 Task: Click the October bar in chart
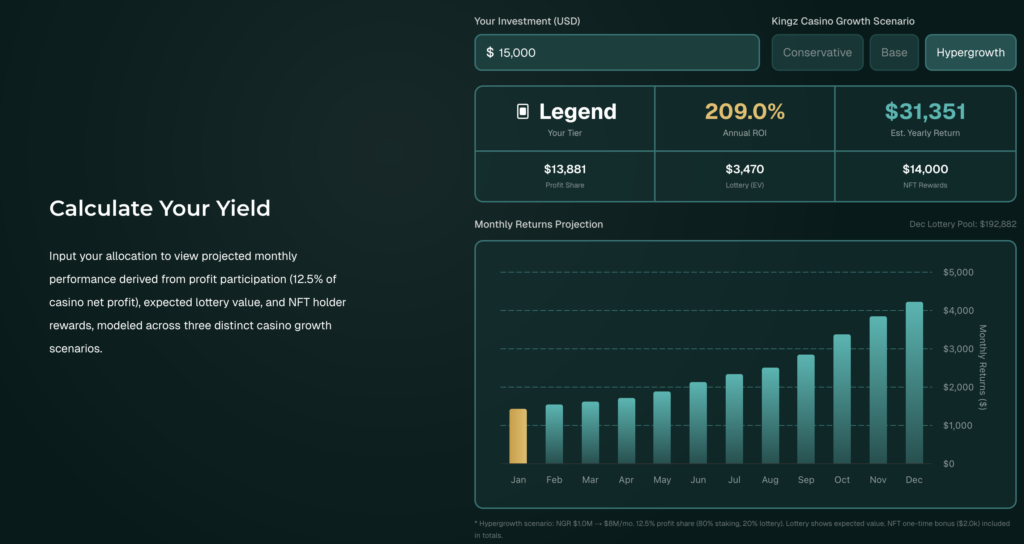point(842,399)
